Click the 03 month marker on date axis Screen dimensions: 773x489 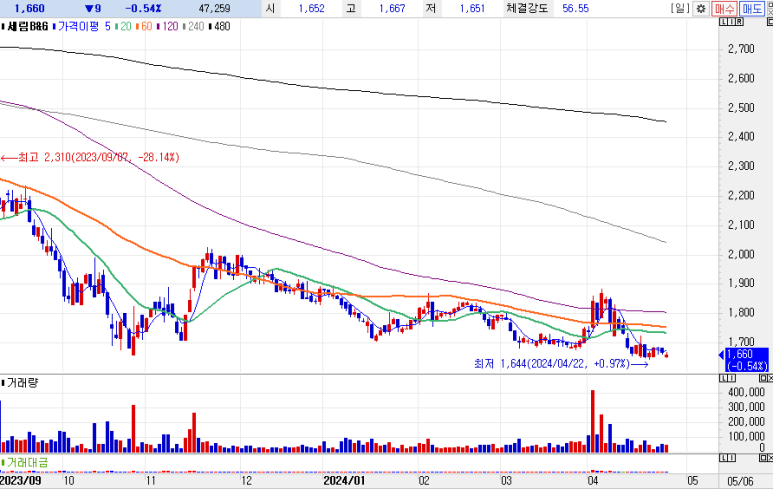pos(506,481)
